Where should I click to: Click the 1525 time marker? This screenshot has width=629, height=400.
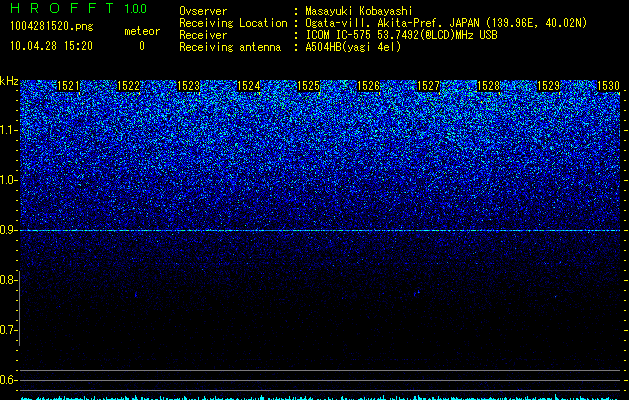coord(308,86)
